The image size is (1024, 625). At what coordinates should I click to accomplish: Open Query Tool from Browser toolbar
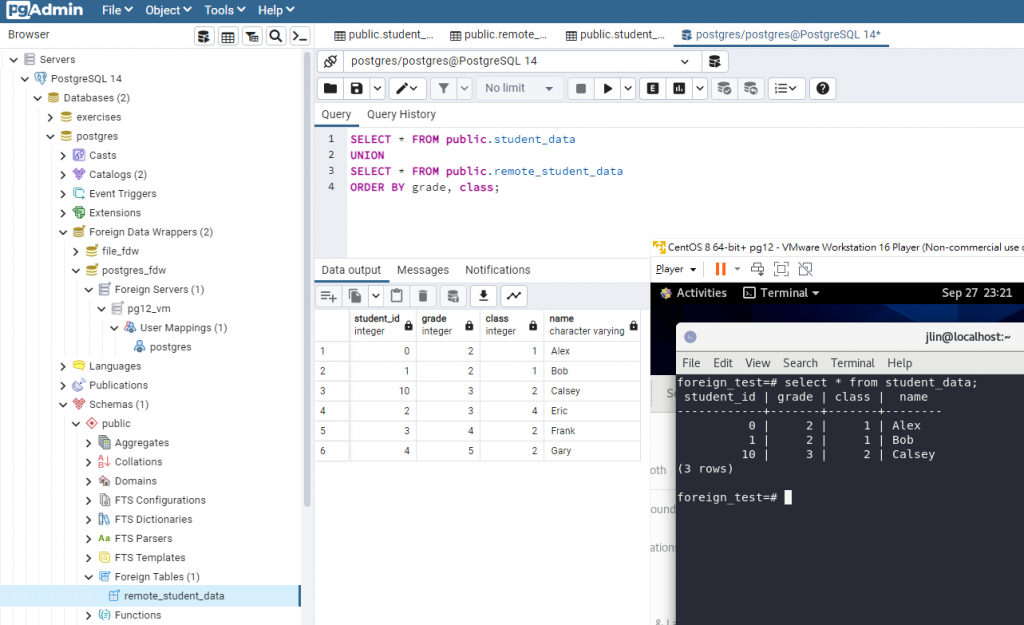tap(204, 36)
